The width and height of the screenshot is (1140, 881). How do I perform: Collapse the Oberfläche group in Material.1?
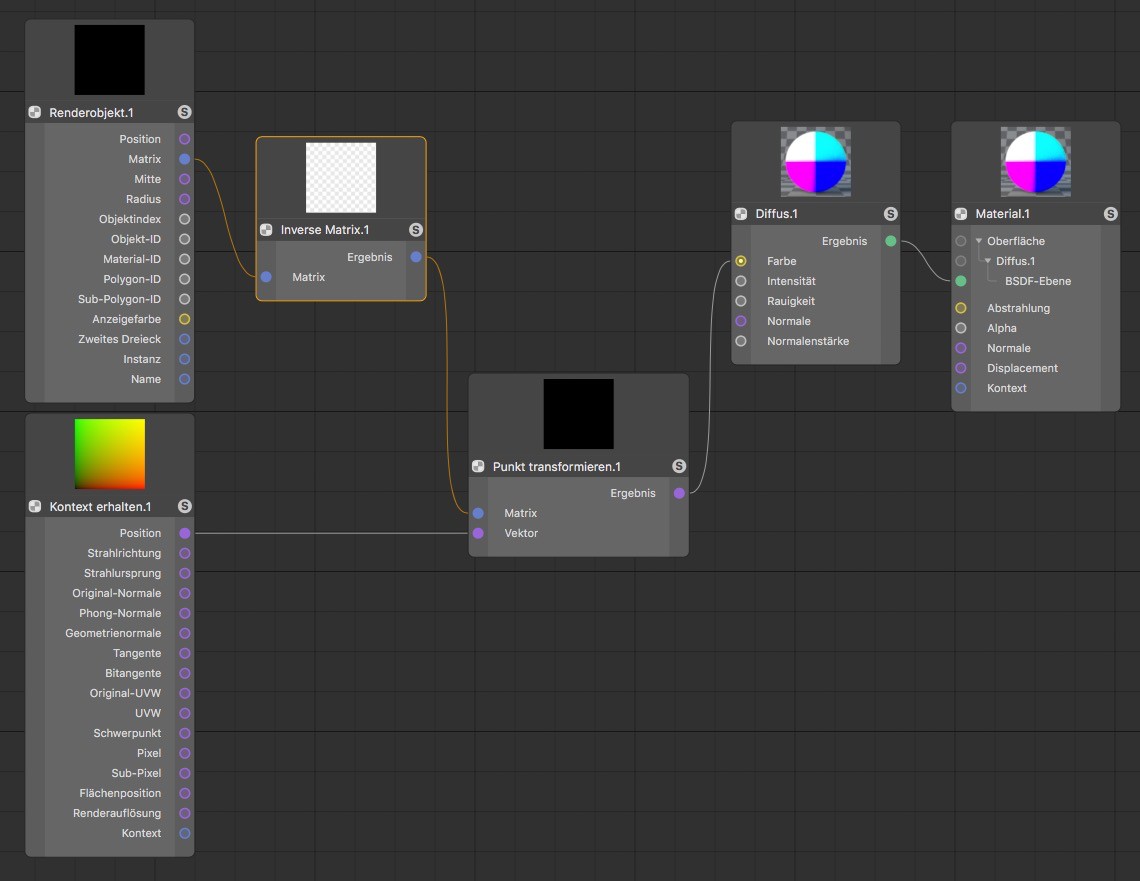point(979,241)
